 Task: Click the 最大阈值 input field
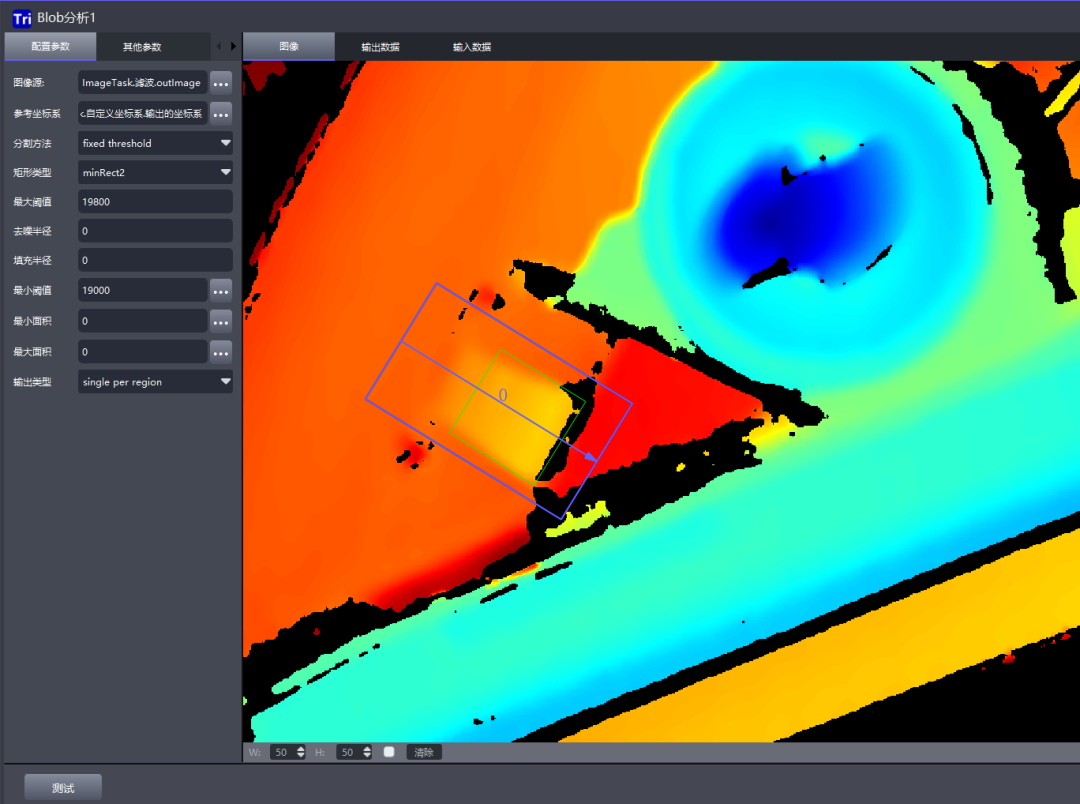pyautogui.click(x=155, y=202)
